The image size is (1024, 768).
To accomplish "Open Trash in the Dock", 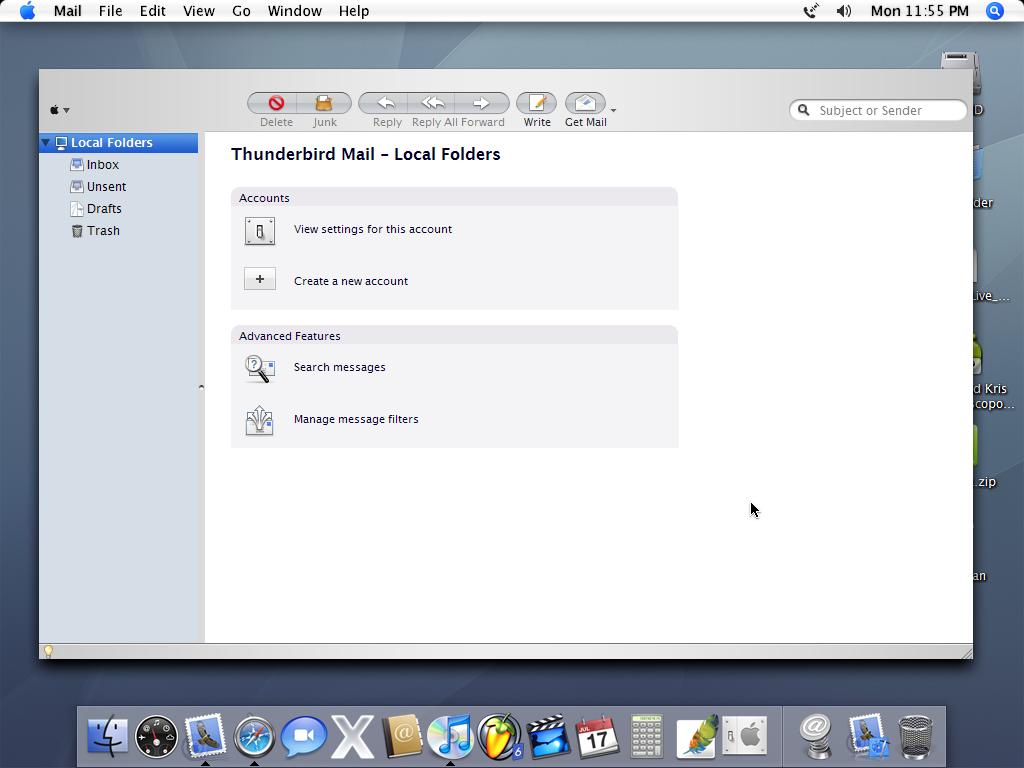I will 916,737.
